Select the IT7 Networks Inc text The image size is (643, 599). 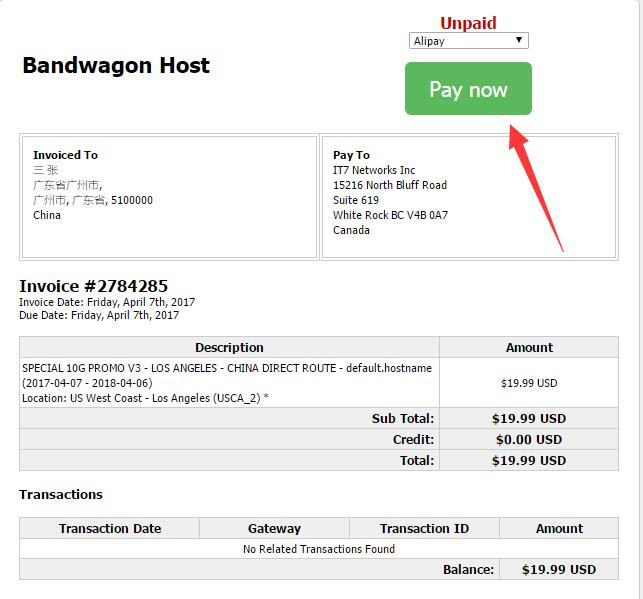(x=374, y=170)
